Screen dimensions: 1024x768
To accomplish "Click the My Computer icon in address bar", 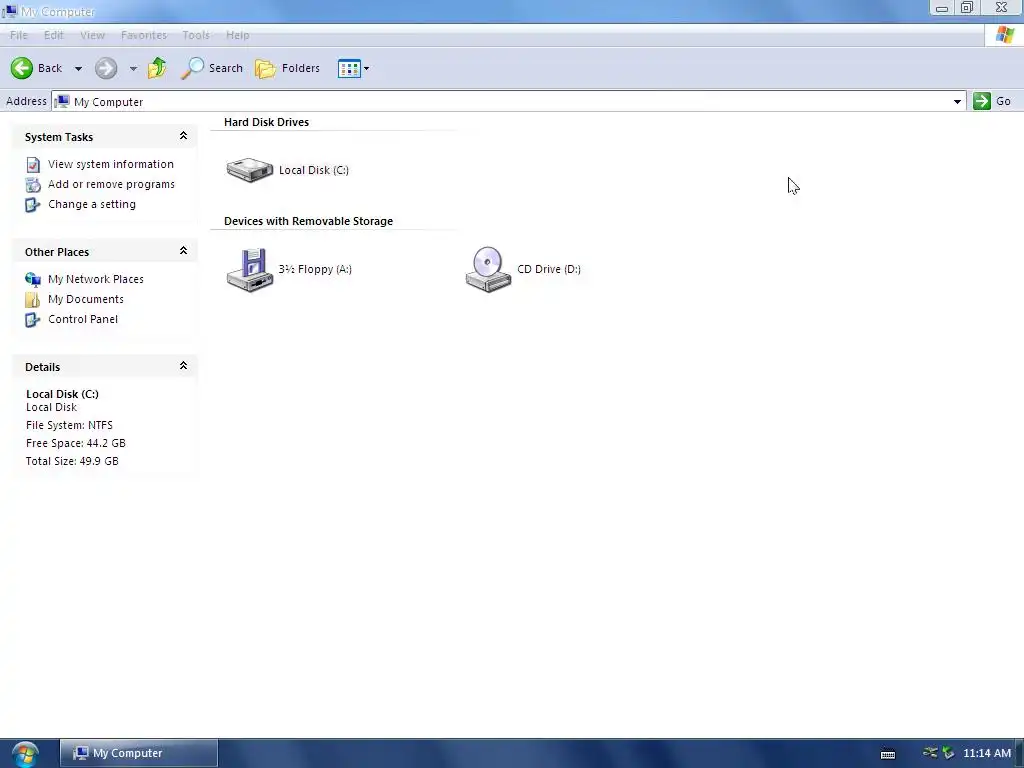I will click(62, 101).
